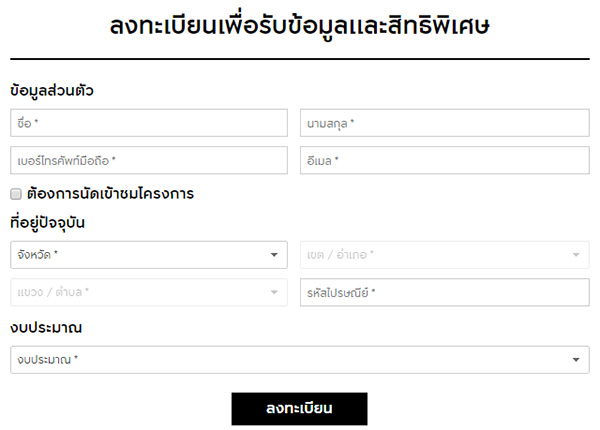Open the เขต / อำเภอ district dropdown
Viewport: 600px width, 430px height.
click(435, 255)
